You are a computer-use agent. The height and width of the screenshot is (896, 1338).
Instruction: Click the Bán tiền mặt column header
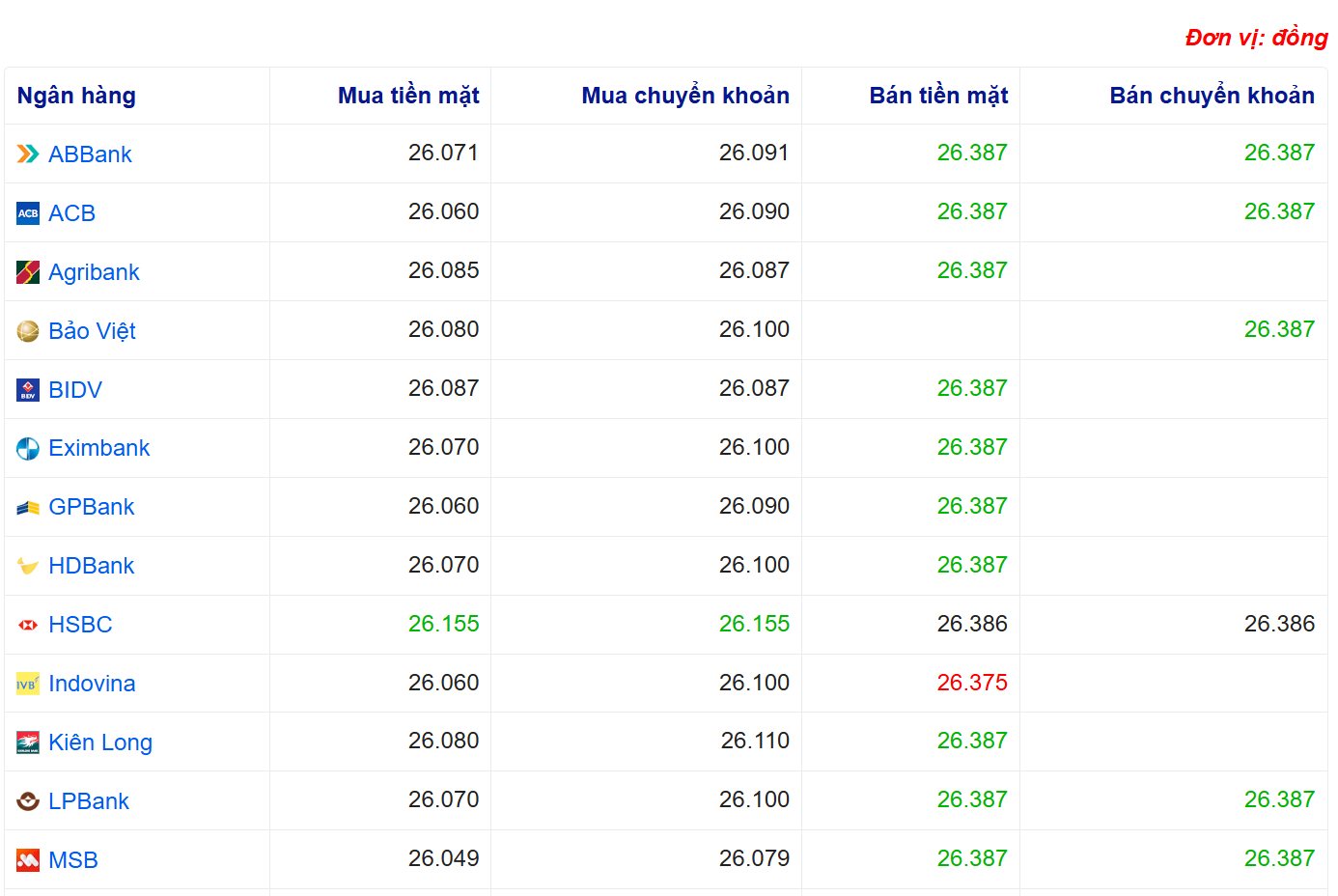pos(937,96)
